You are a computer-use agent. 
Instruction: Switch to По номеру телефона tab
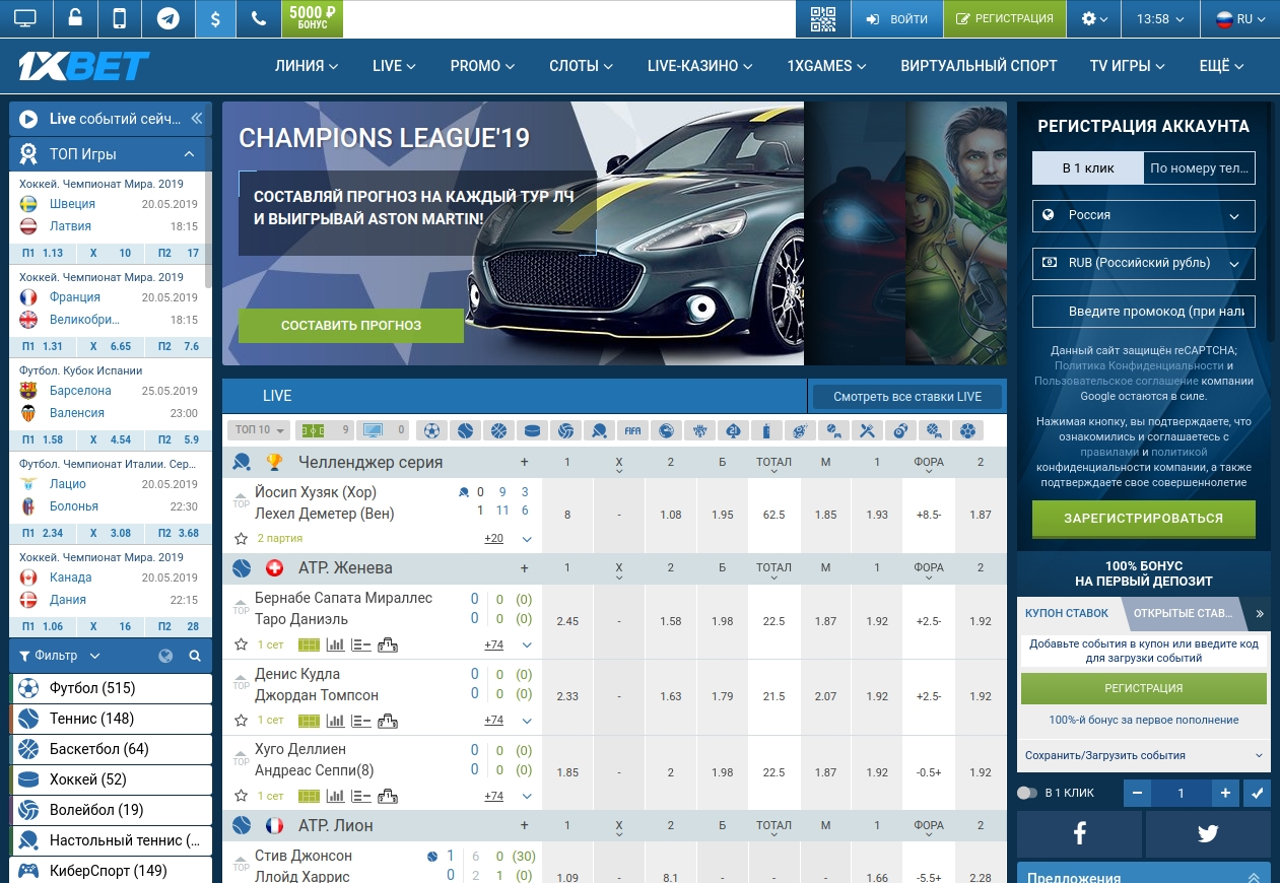coord(1199,168)
